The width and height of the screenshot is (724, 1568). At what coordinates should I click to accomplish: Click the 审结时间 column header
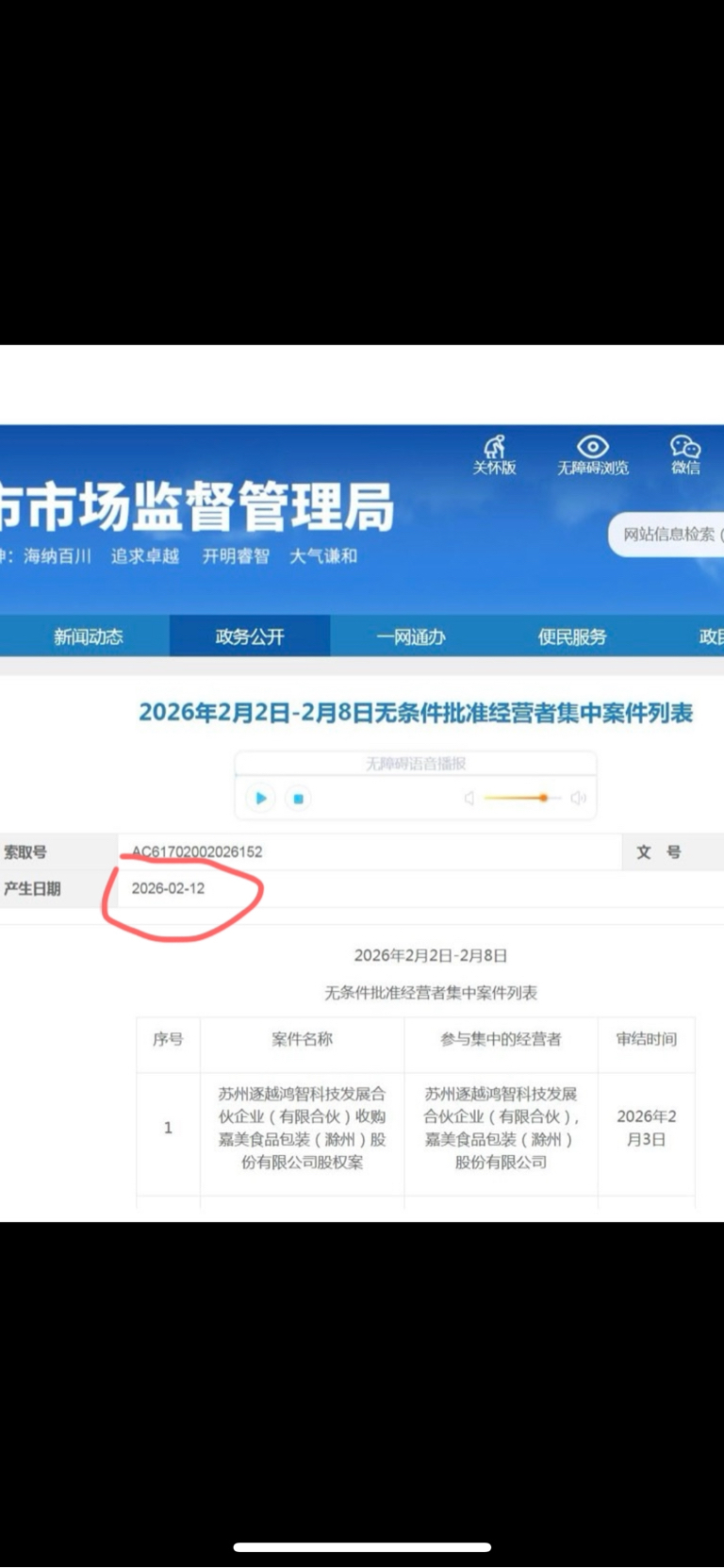[647, 1039]
